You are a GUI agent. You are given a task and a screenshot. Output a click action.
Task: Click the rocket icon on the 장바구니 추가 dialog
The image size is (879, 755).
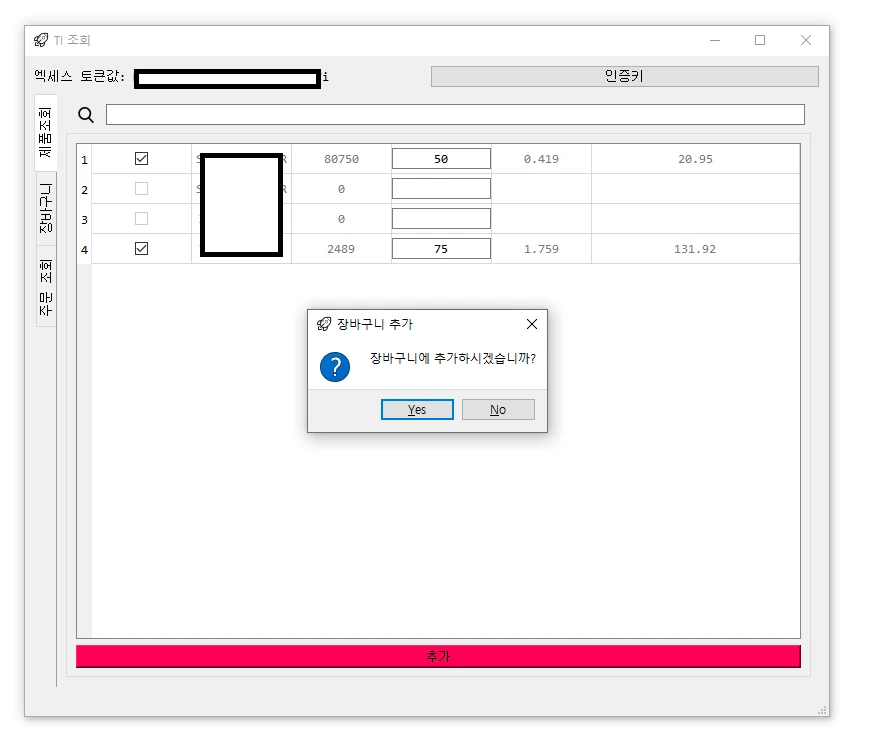322,324
